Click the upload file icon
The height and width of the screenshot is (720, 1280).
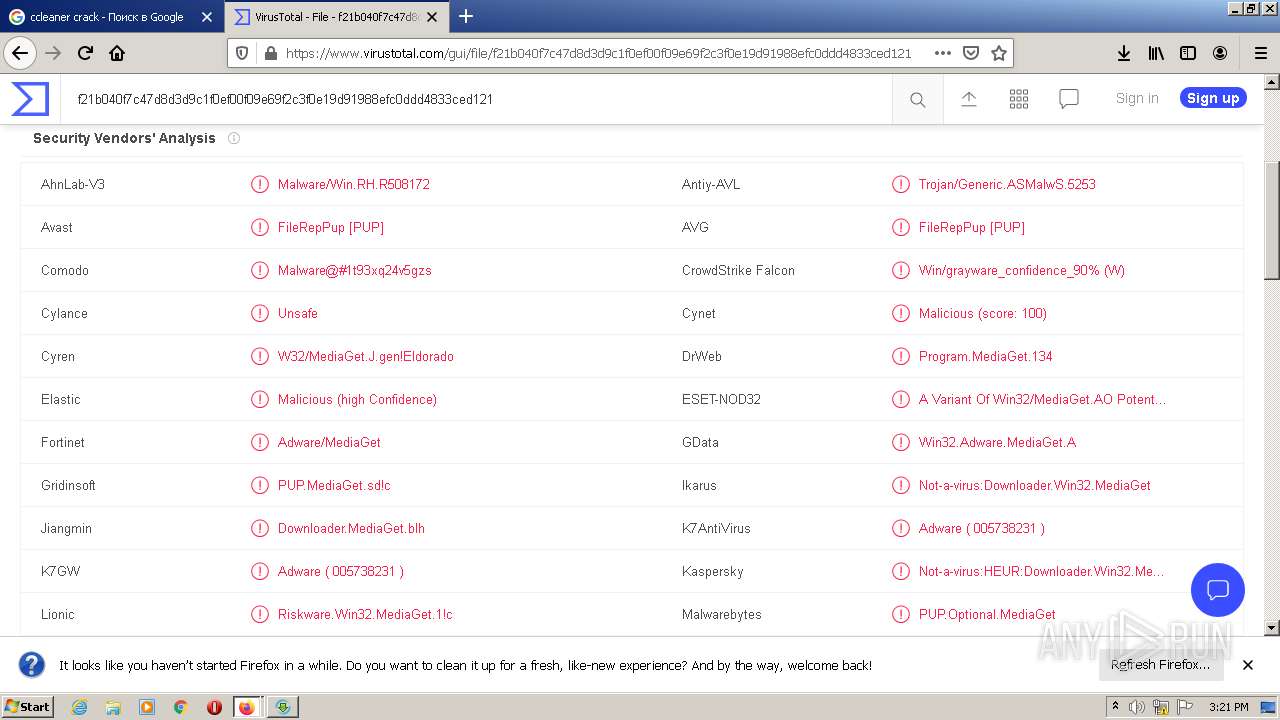(968, 98)
